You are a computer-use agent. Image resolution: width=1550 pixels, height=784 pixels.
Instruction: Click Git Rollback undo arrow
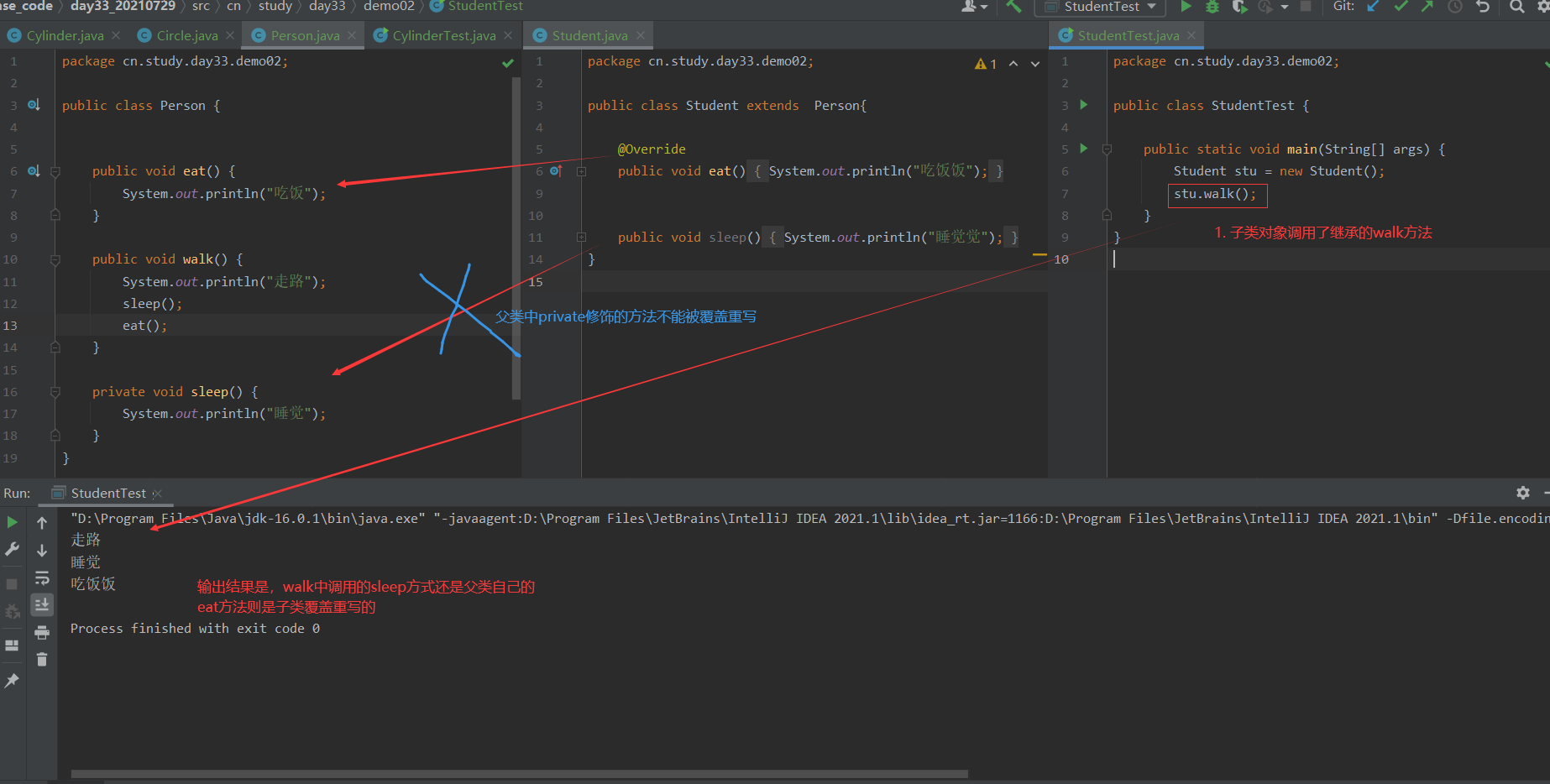(x=1483, y=7)
